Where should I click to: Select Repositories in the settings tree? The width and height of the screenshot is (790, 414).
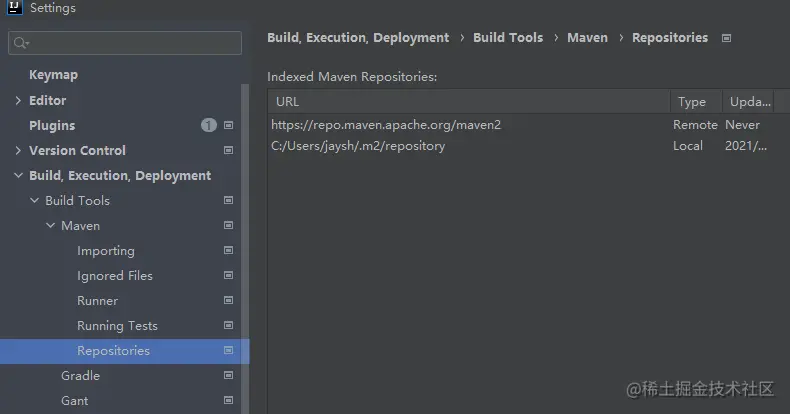[x=113, y=351]
